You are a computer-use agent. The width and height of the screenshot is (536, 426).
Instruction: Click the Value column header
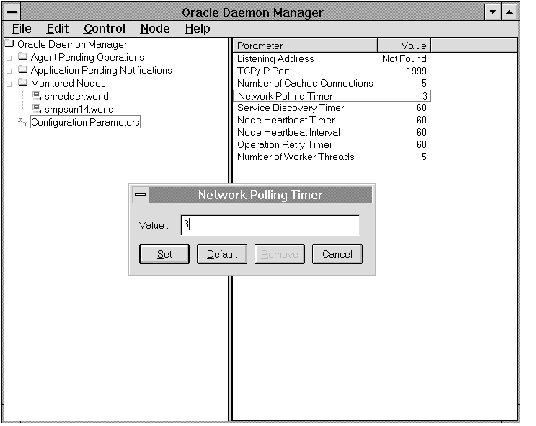click(404, 45)
